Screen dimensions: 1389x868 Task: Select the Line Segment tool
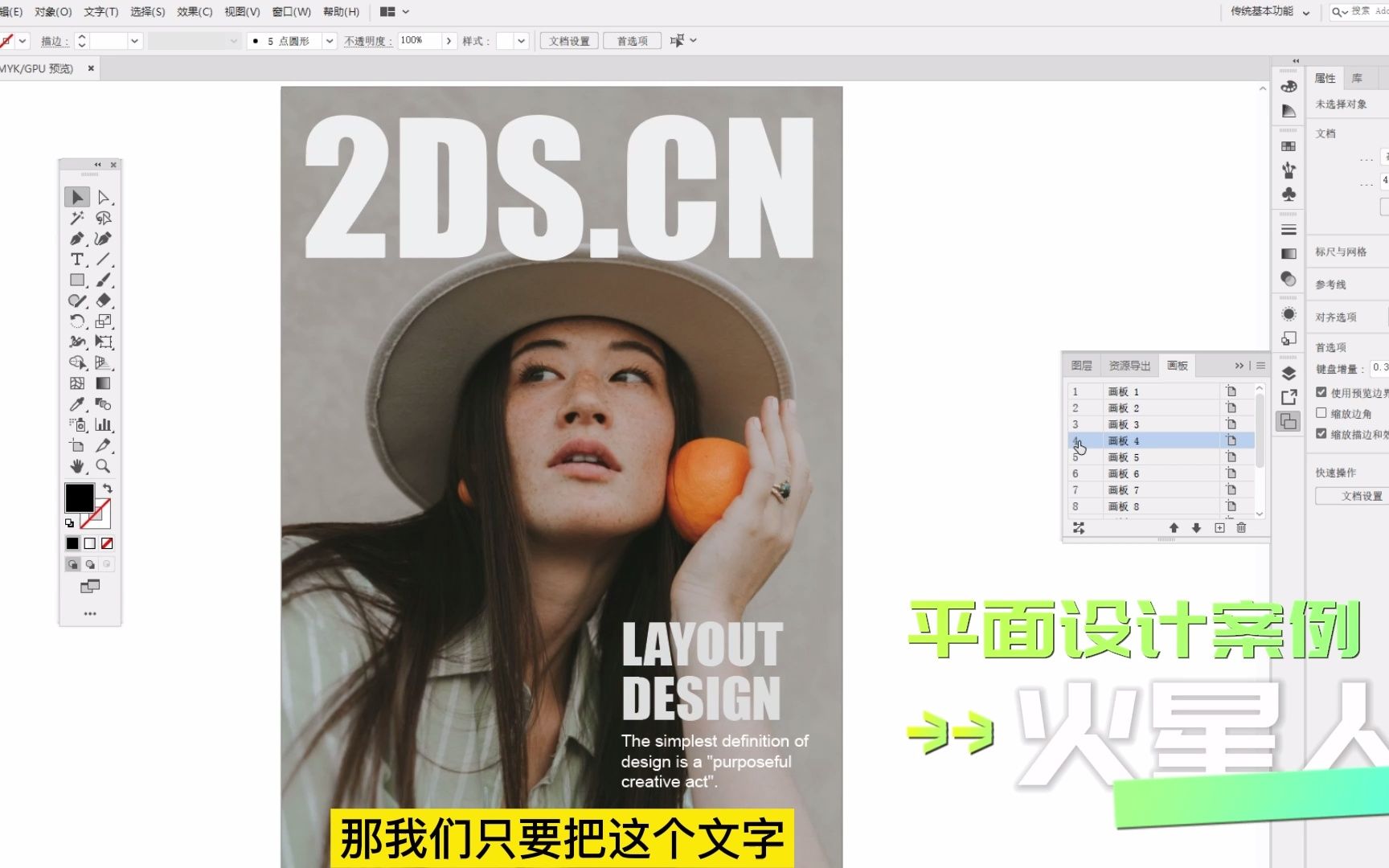point(104,259)
